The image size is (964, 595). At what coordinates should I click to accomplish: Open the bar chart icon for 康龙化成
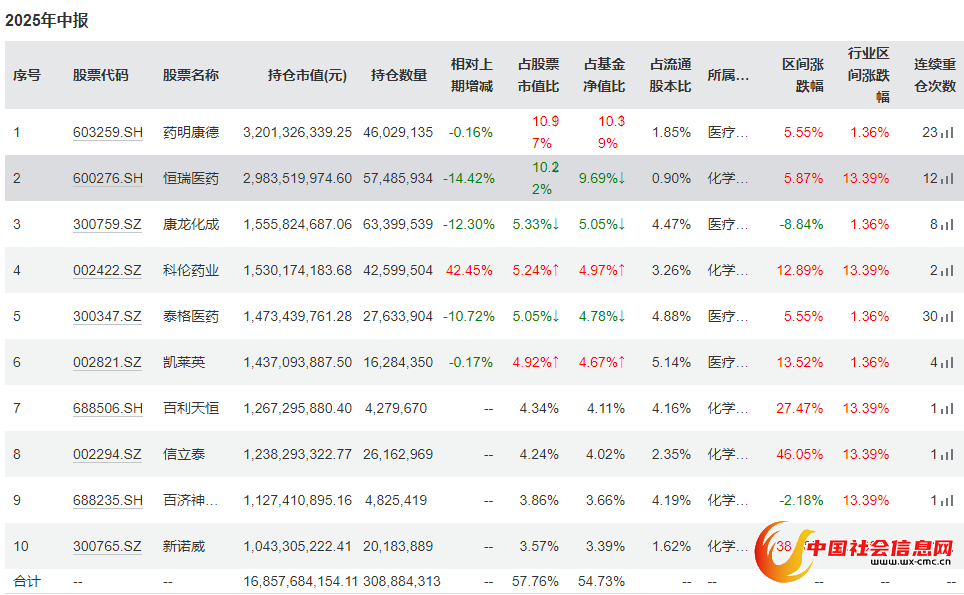(x=947, y=224)
